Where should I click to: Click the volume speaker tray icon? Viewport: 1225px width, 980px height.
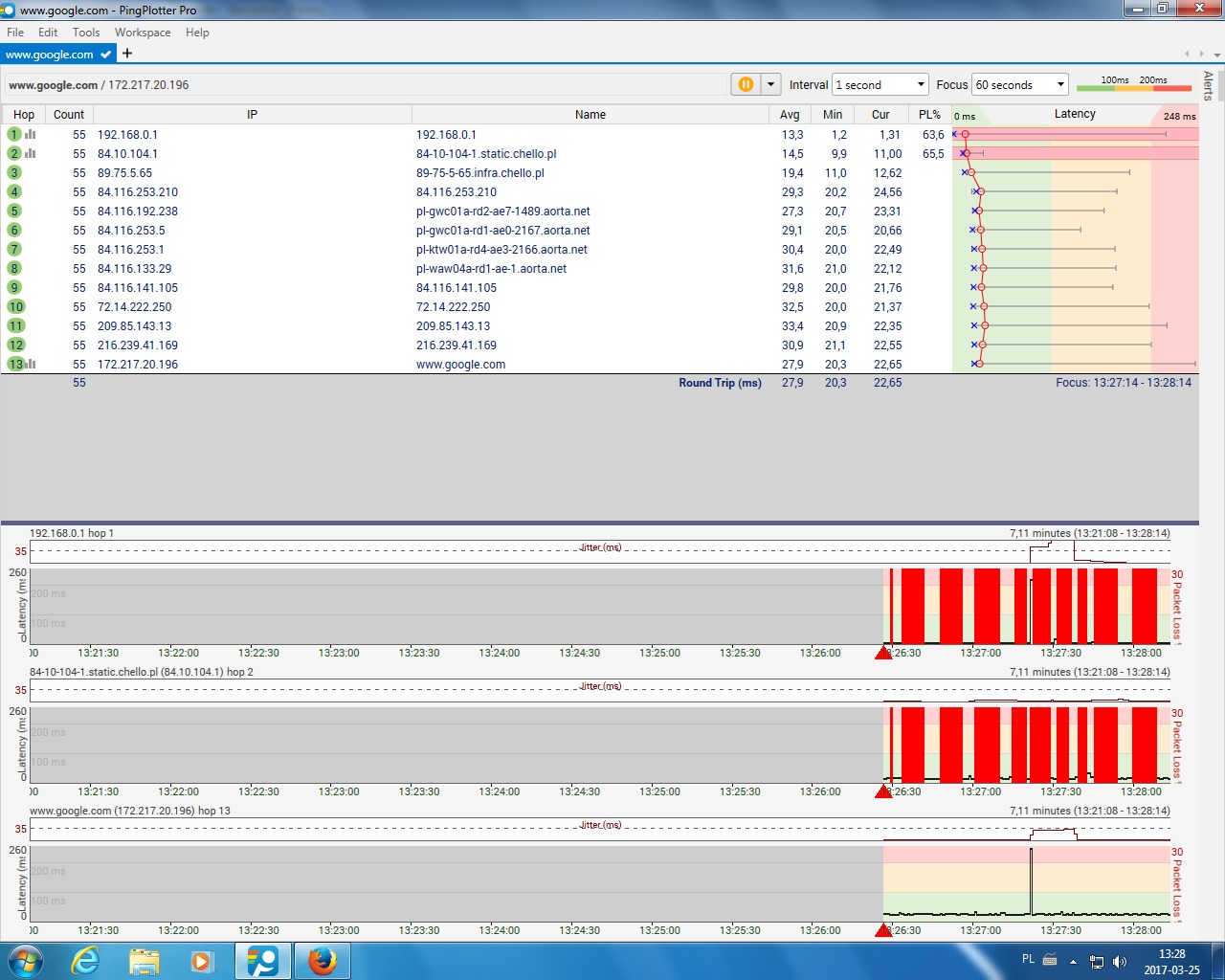point(1120,961)
